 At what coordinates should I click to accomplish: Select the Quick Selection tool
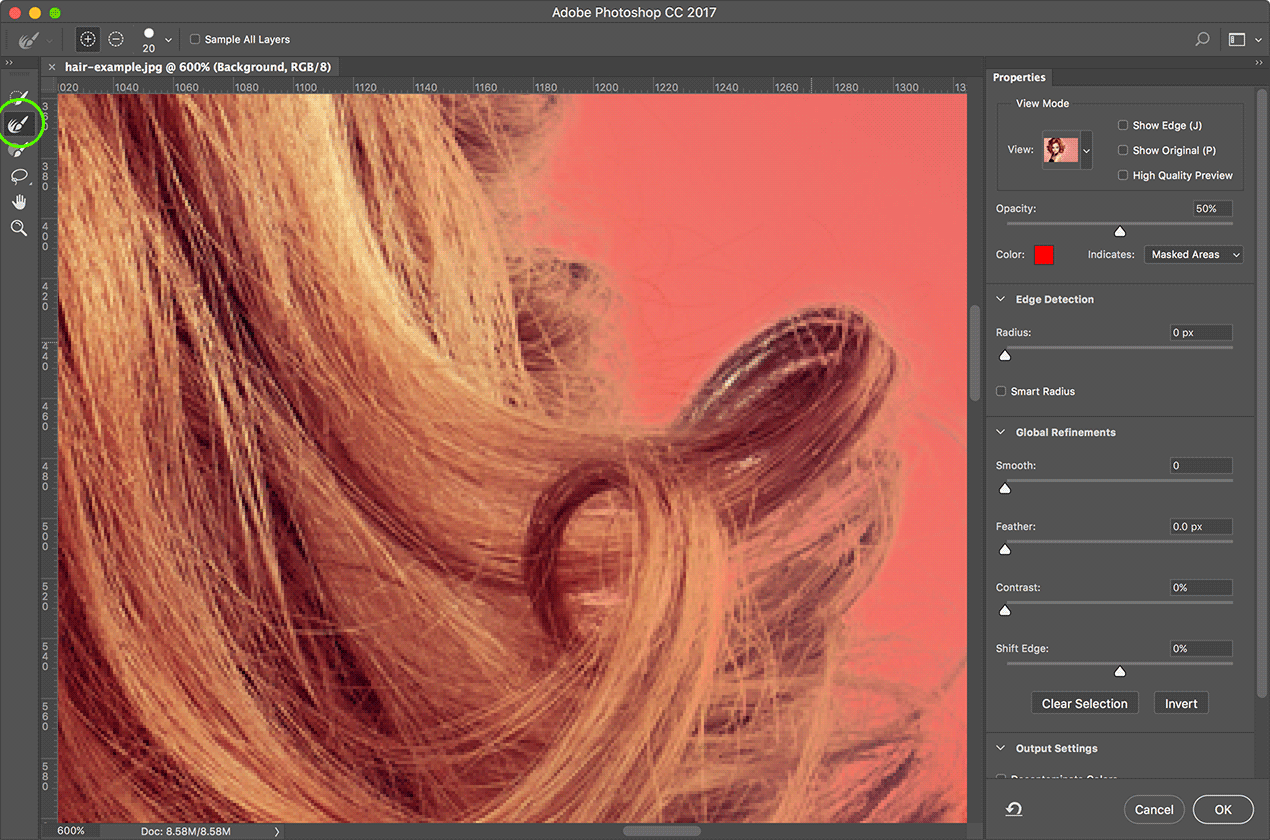click(19, 98)
